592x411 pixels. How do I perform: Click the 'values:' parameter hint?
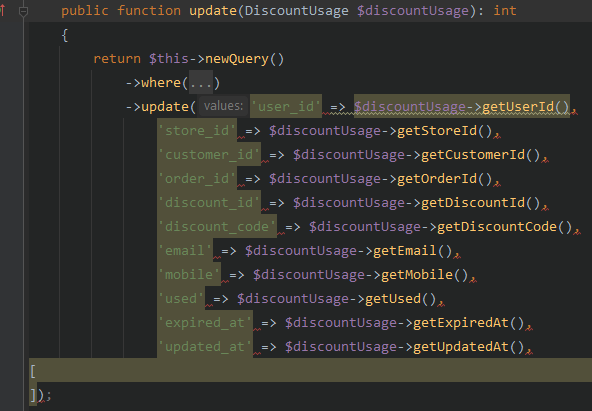(223, 106)
